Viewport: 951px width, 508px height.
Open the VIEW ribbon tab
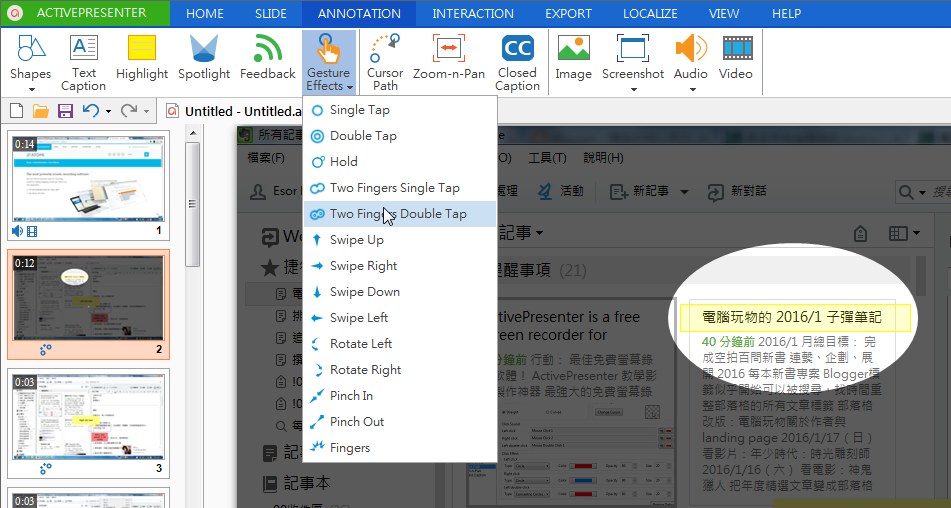click(x=724, y=13)
